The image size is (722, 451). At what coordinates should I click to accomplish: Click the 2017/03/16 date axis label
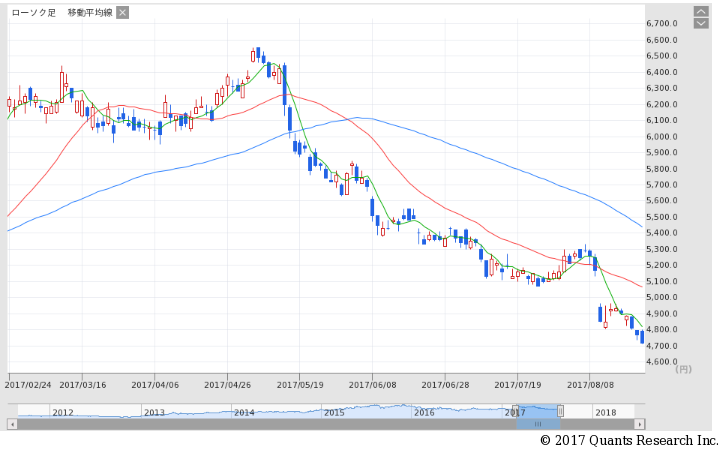[82, 385]
